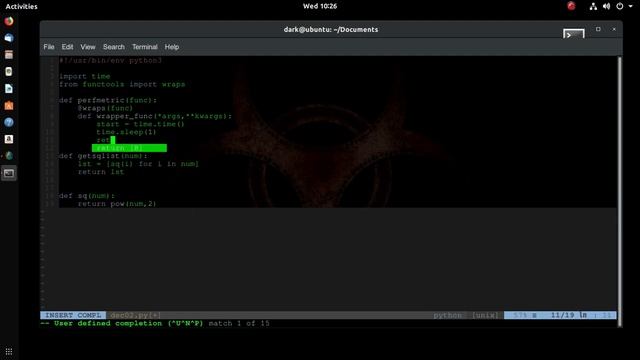Click the 'def sq(num):' line
Image resolution: width=640 pixels, height=360 pixels.
tap(87, 196)
